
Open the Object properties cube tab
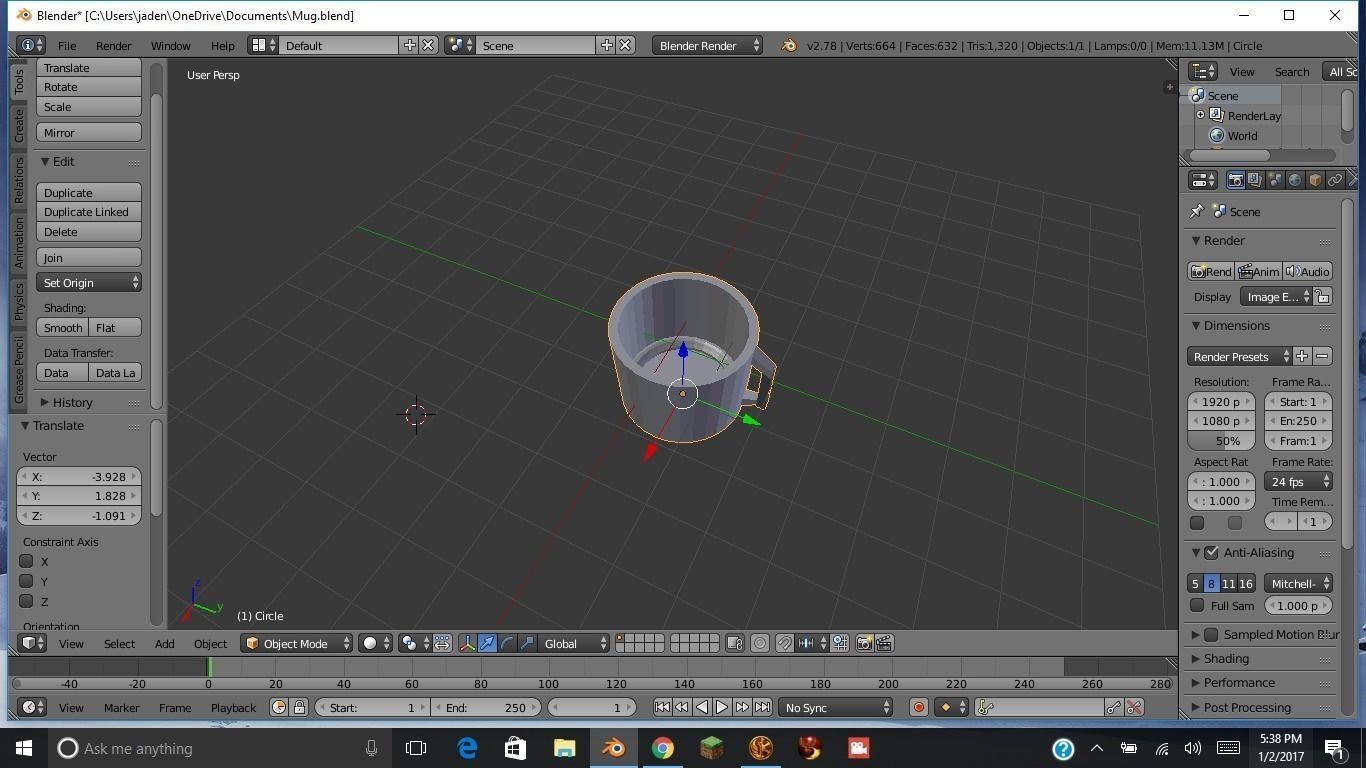coord(1315,180)
